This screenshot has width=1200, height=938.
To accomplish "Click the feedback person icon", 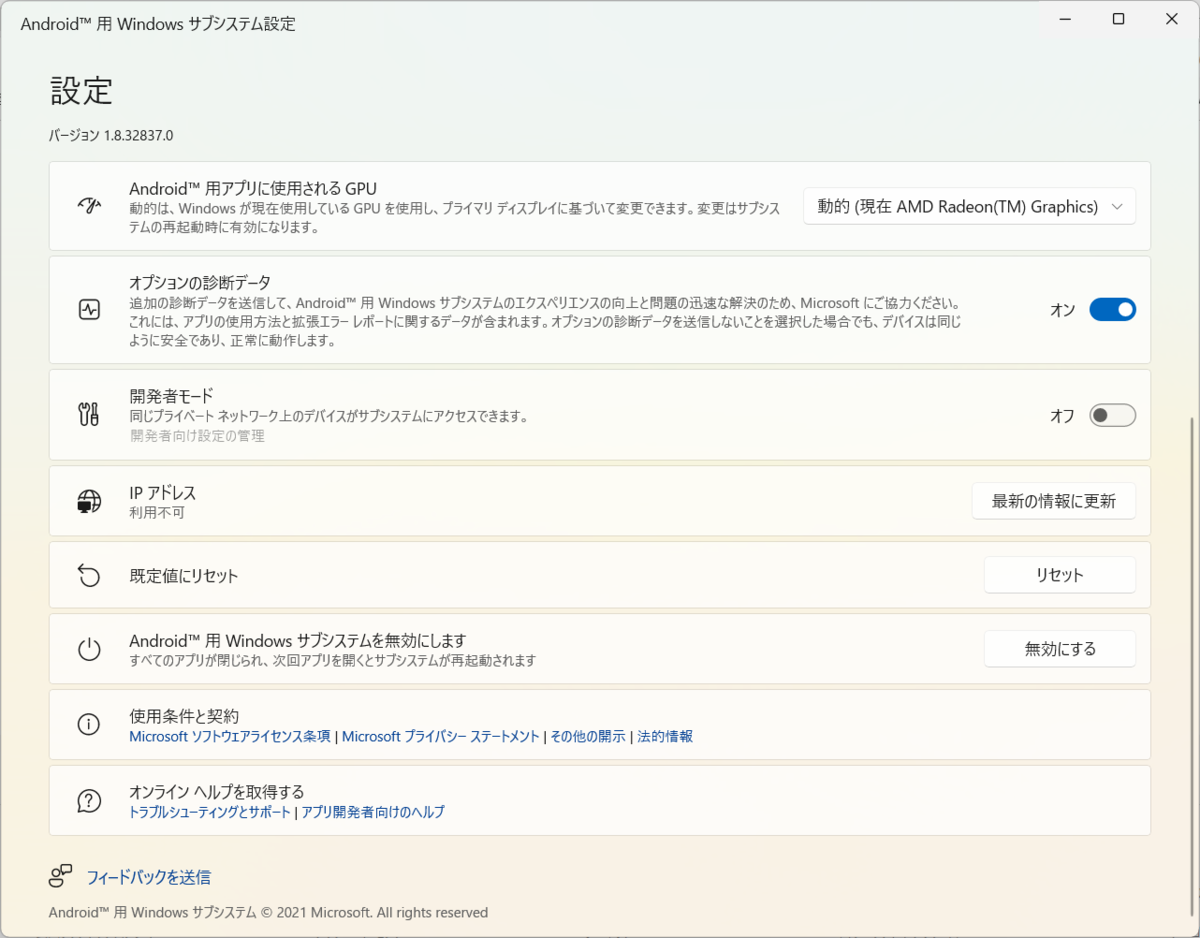I will tap(61, 877).
